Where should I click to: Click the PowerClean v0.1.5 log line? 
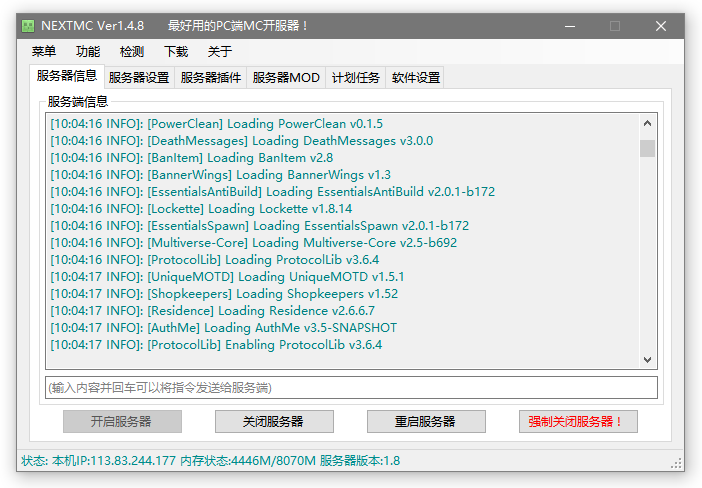coord(217,124)
